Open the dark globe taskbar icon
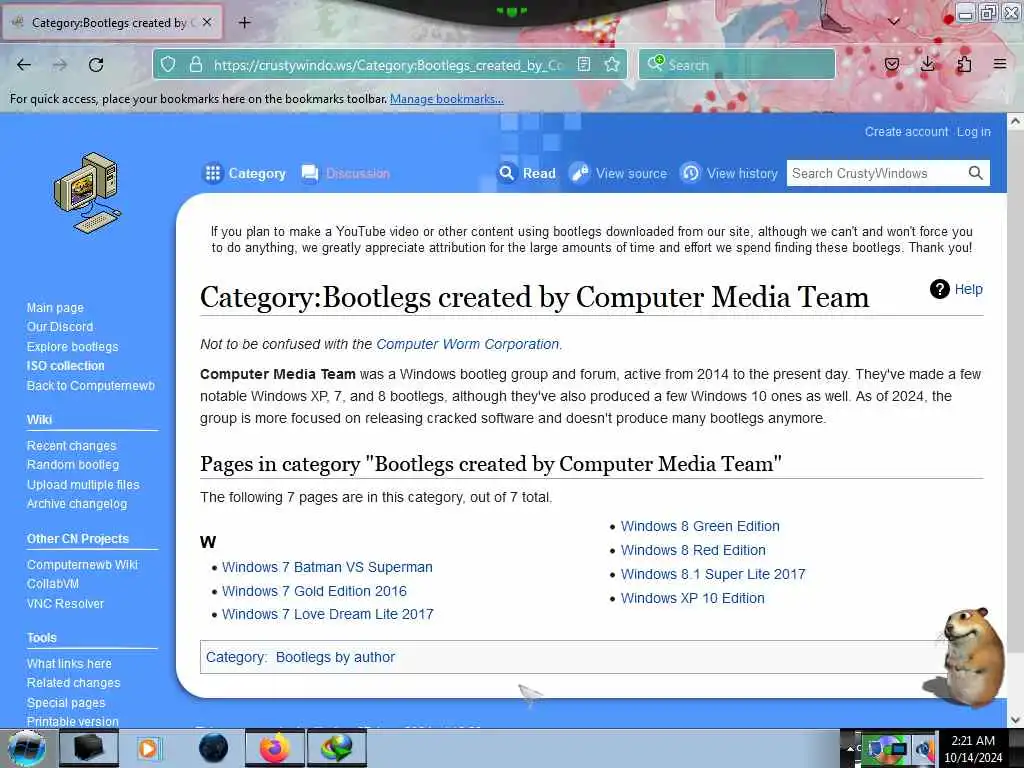The width and height of the screenshot is (1024, 768). click(214, 748)
